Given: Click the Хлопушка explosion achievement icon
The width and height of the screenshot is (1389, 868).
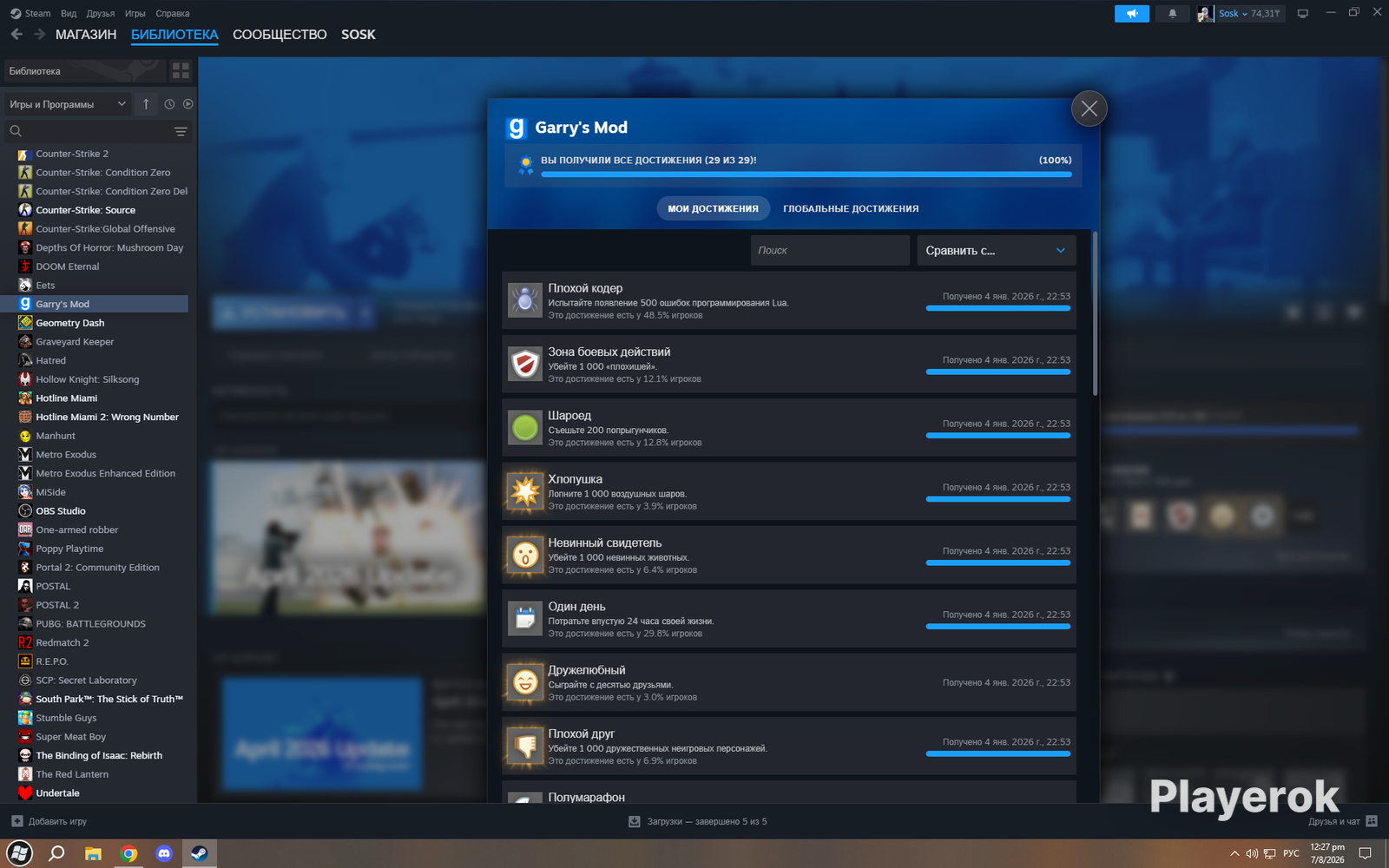Looking at the screenshot, I should [525, 491].
